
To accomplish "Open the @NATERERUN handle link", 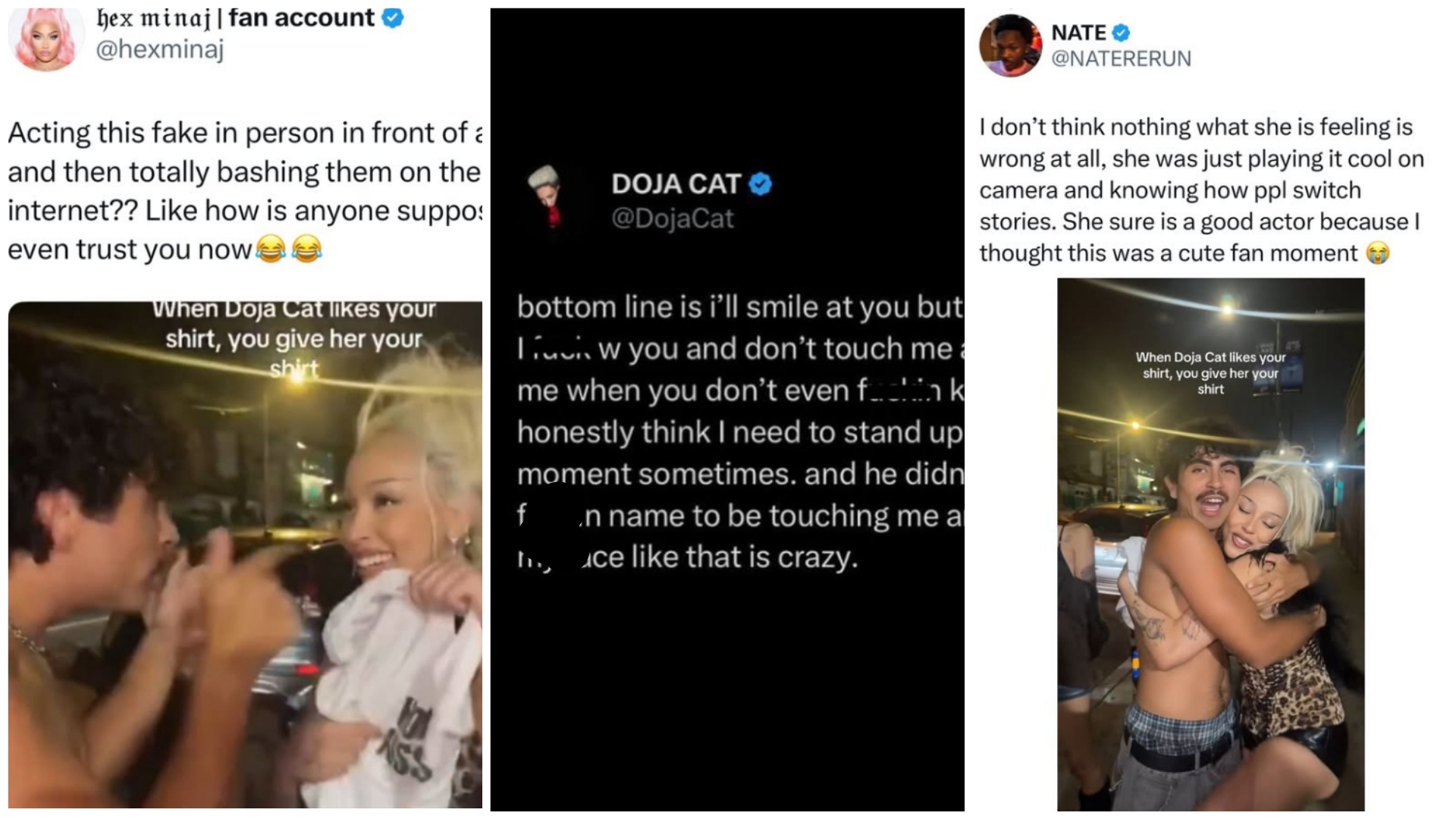I will point(1121,58).
